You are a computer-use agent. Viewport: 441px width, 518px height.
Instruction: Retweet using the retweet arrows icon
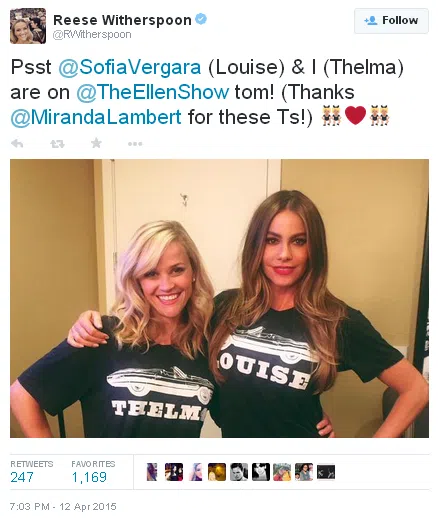click(x=57, y=144)
